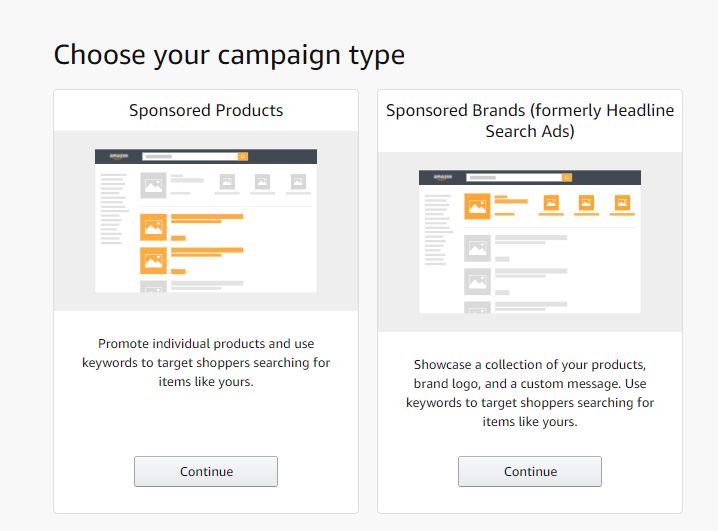This screenshot has height=531, width=718.
Task: Click the Sponsored Brands card title
Action: click(530, 120)
